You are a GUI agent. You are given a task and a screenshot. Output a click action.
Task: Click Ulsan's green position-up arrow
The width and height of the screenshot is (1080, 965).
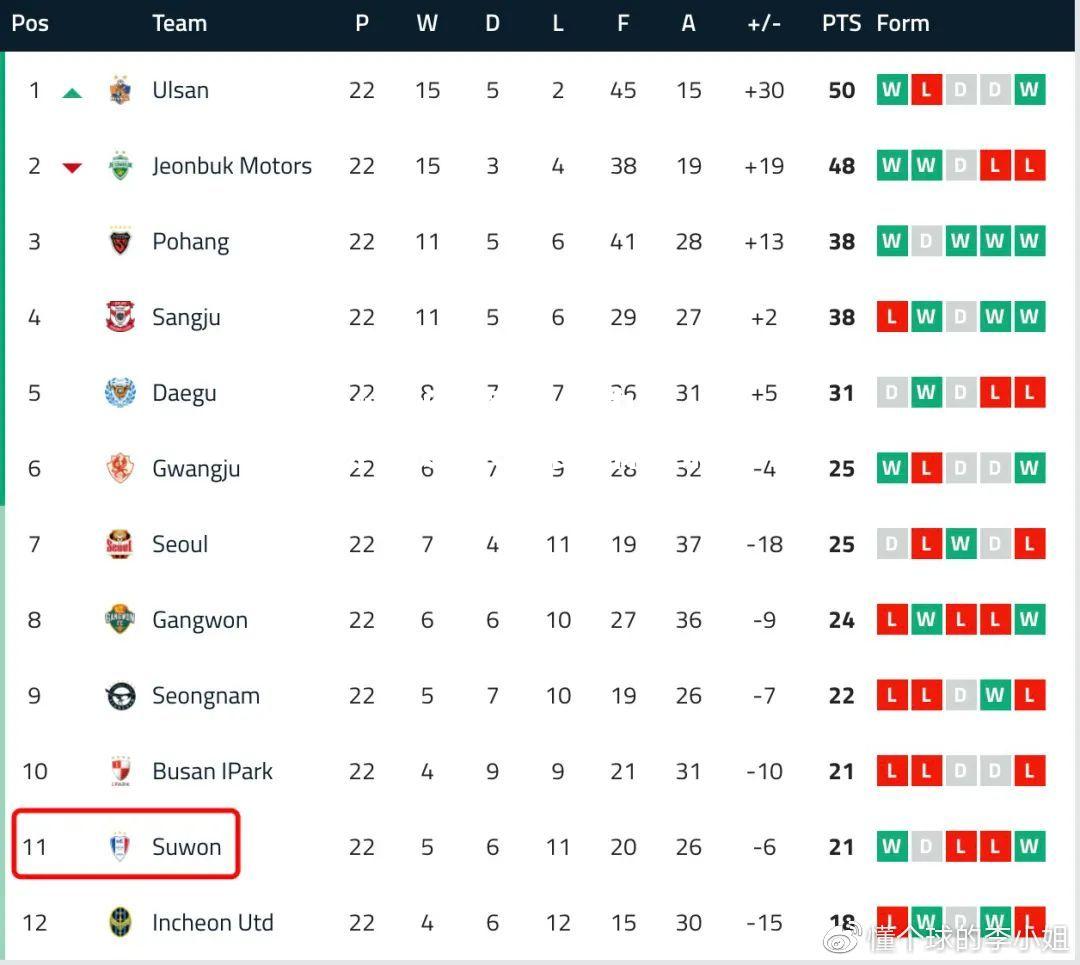click(x=72, y=93)
